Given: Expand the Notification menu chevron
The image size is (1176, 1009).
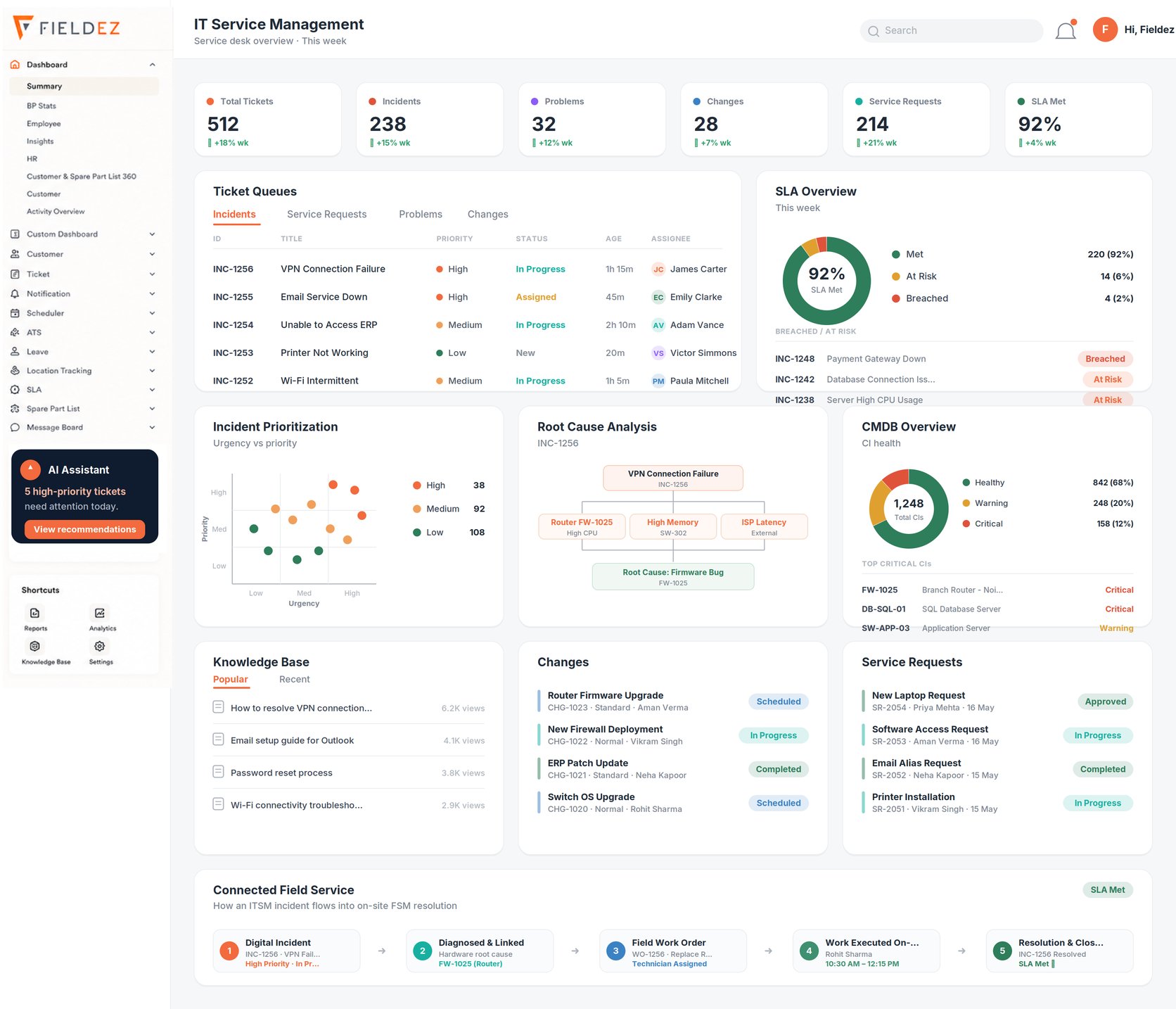Looking at the screenshot, I should [x=153, y=294].
